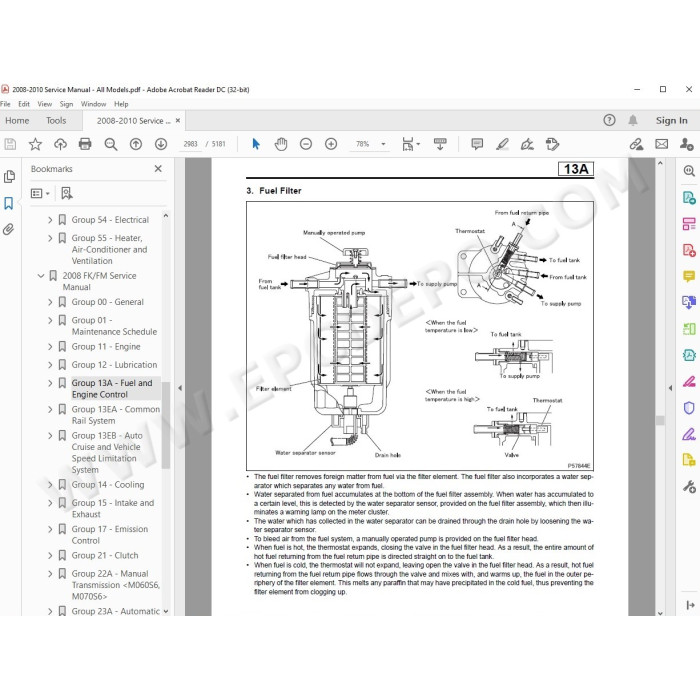Screen dimensions: 700x700
Task: Click the bookmarks panel scrollbar thumb
Action: [x=166, y=425]
